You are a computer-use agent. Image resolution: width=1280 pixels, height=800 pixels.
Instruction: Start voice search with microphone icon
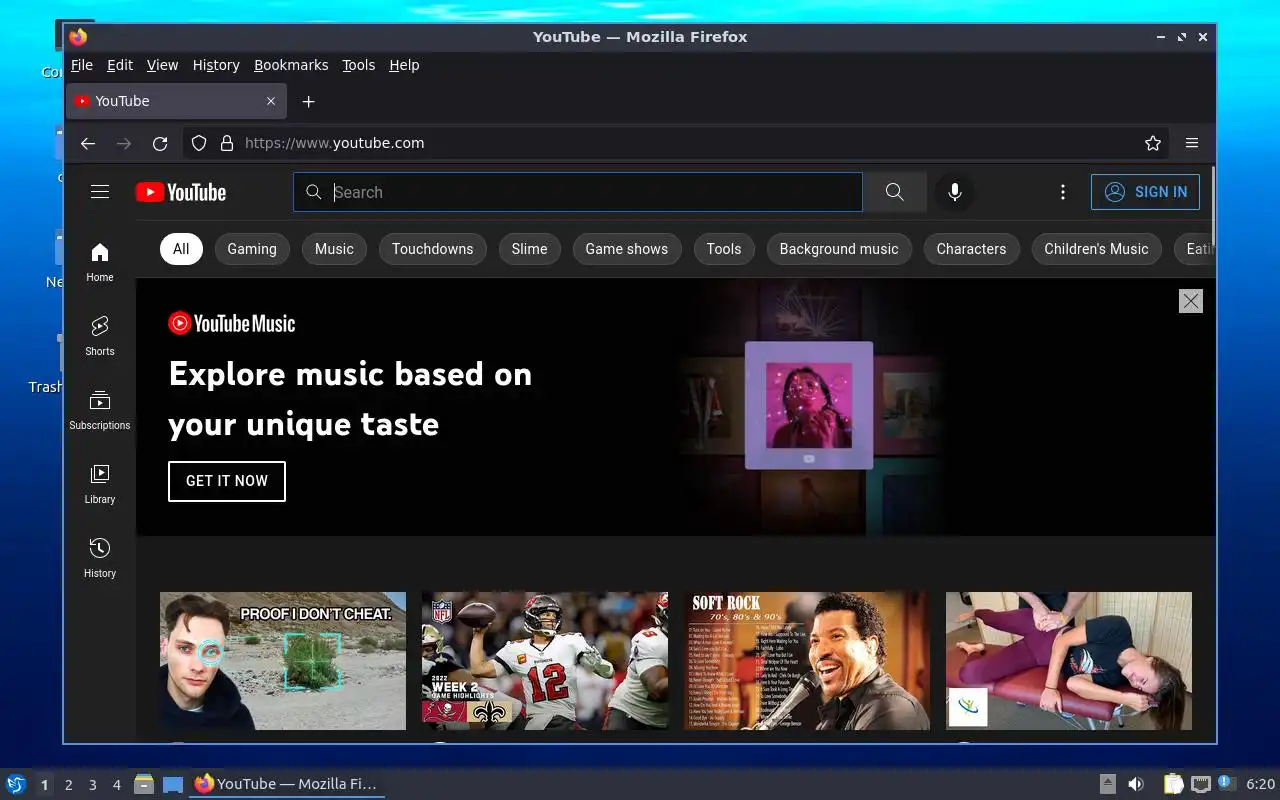[955, 192]
